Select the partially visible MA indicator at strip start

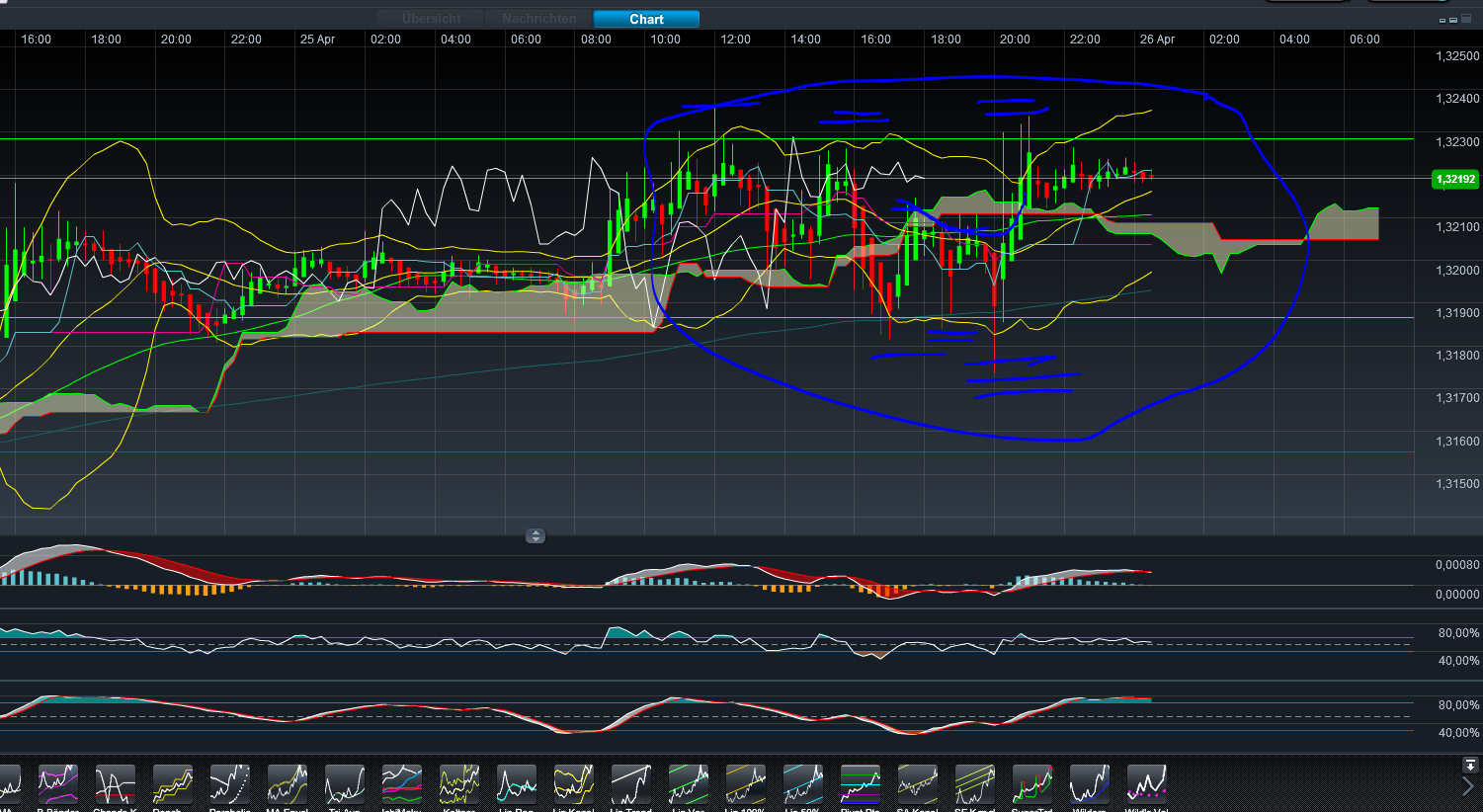[10, 783]
